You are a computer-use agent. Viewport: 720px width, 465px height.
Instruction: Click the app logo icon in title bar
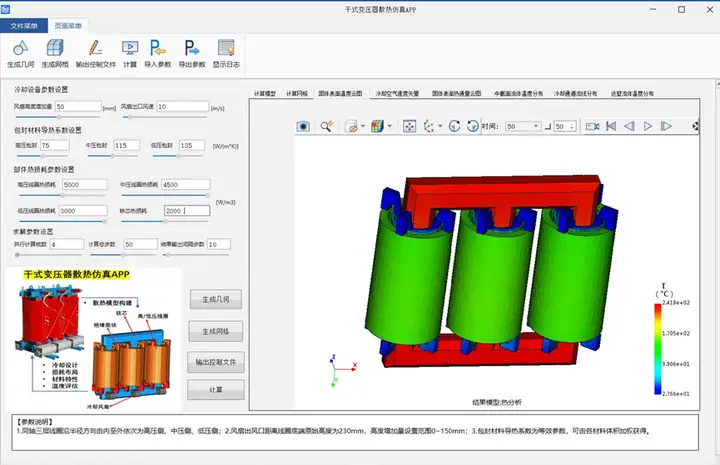click(5, 9)
